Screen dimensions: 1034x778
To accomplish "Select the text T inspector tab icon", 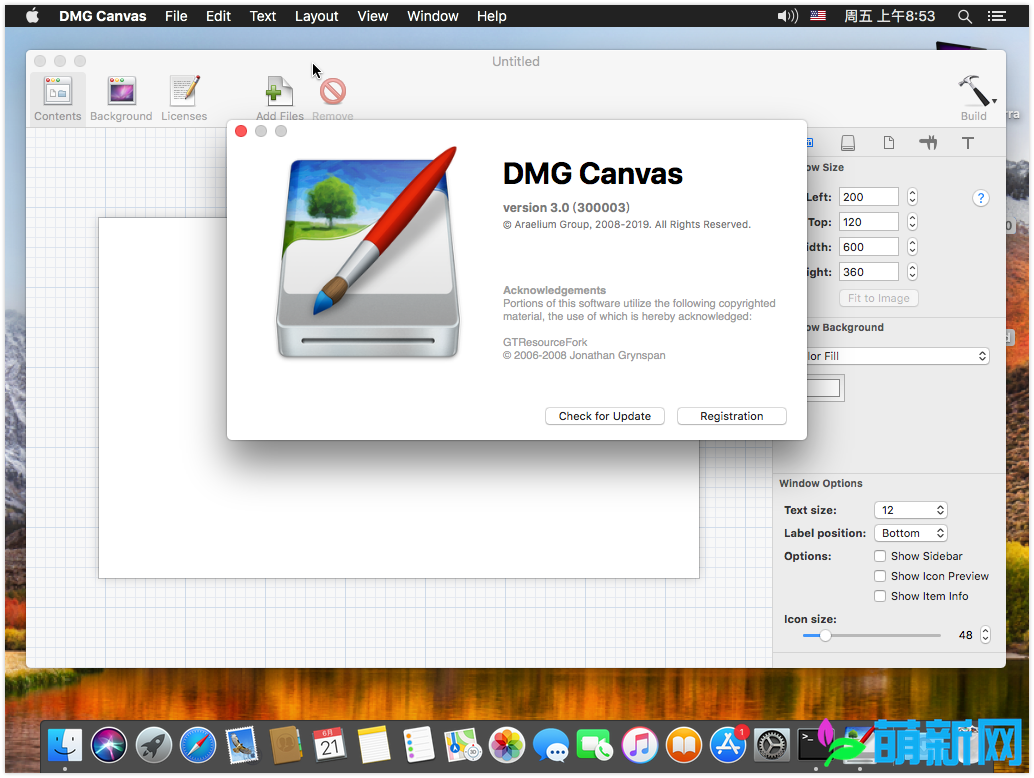I will pyautogui.click(x=967, y=142).
